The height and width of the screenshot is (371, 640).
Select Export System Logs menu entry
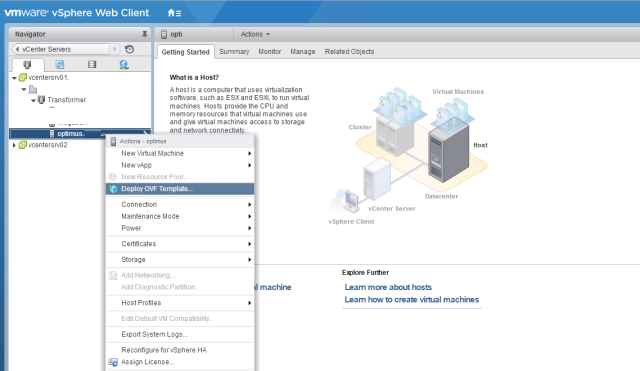tap(180, 334)
